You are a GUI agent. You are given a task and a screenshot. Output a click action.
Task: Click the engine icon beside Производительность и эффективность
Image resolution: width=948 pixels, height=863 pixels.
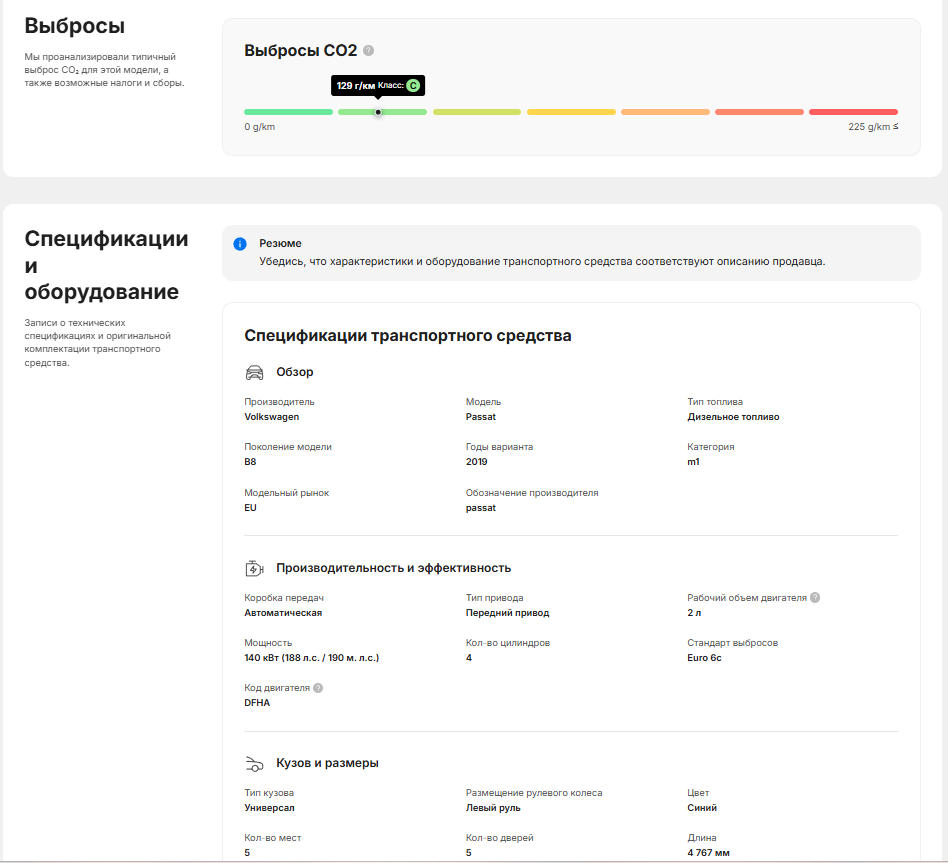(x=255, y=568)
